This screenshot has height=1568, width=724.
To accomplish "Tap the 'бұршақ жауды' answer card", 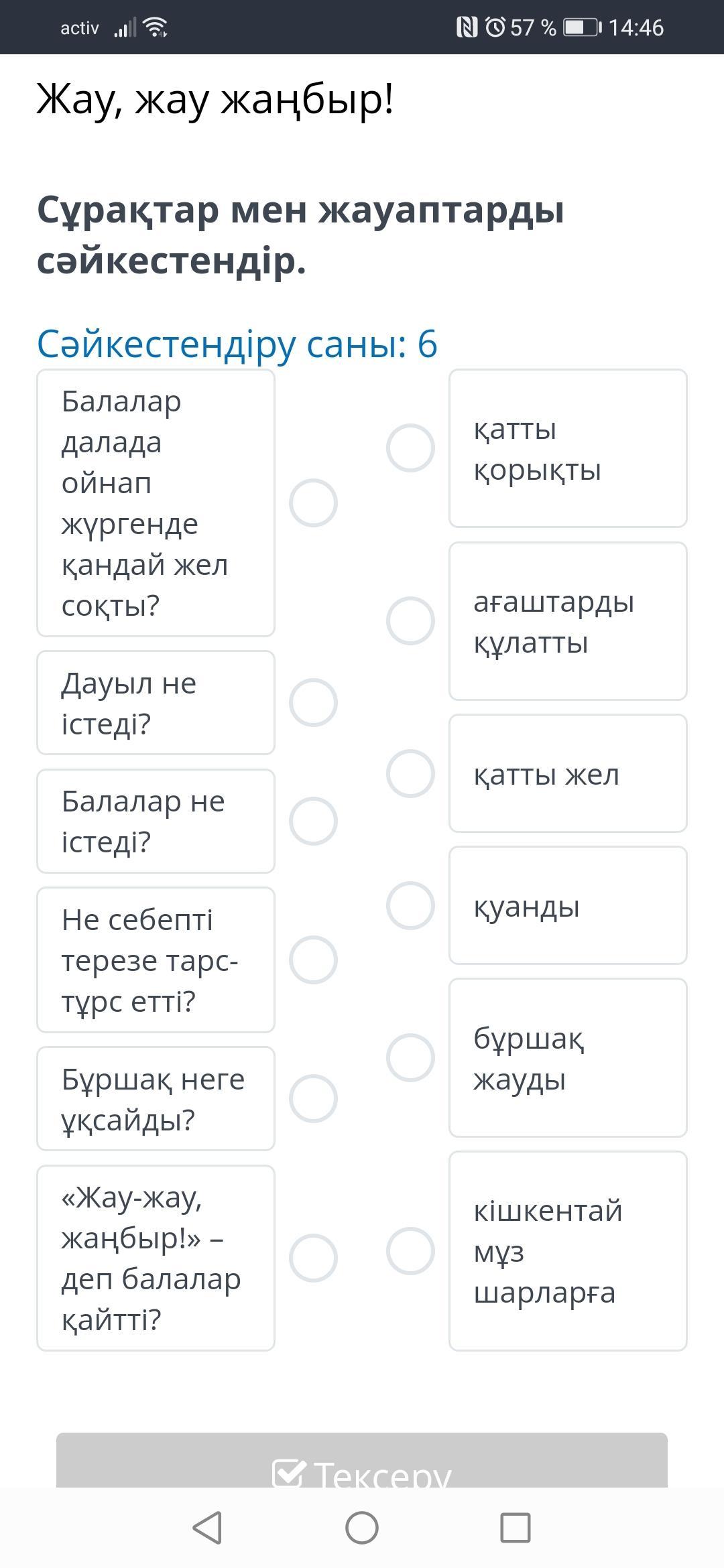I will point(567,1057).
